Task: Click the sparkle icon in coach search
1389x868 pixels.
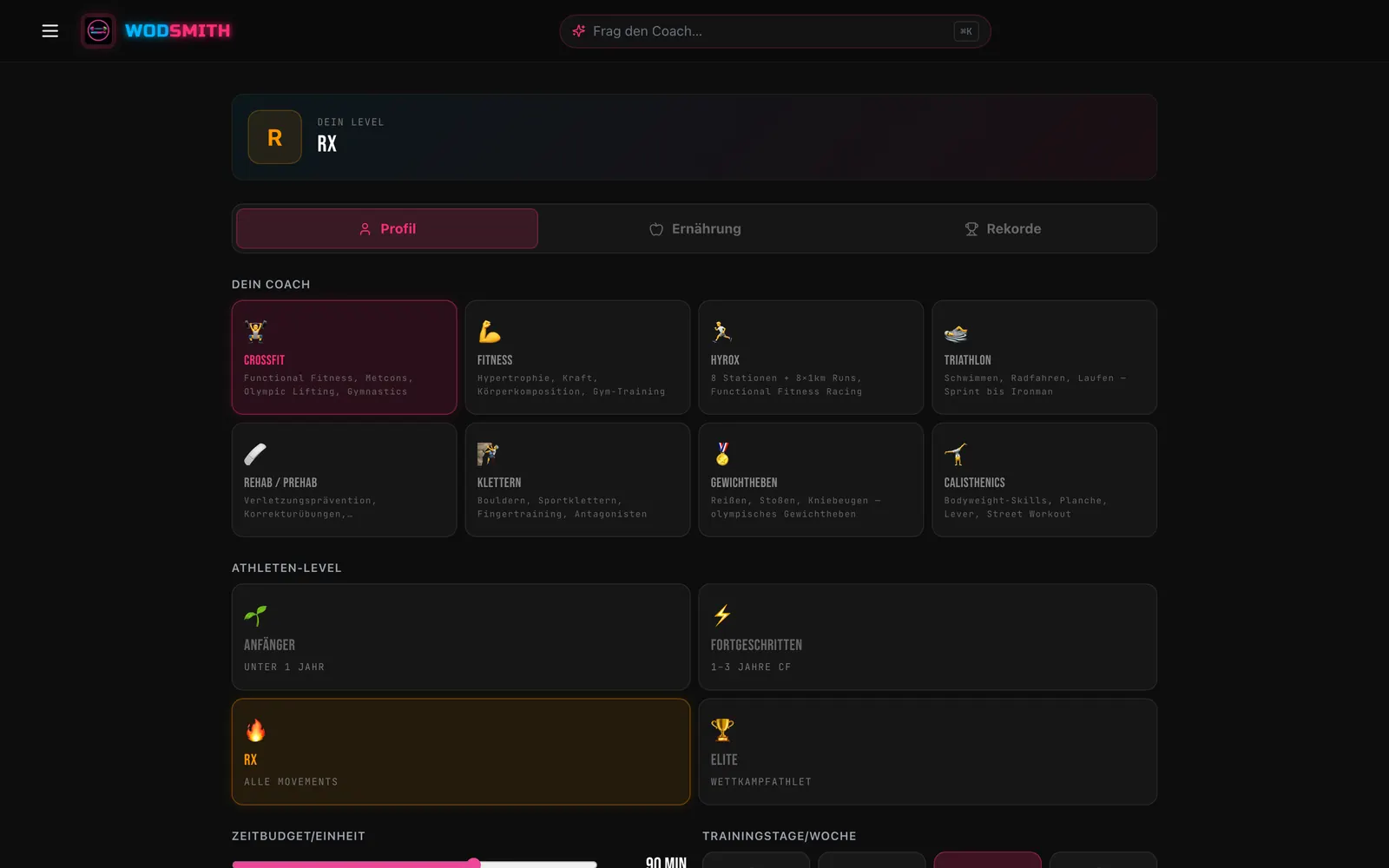Action: click(579, 31)
